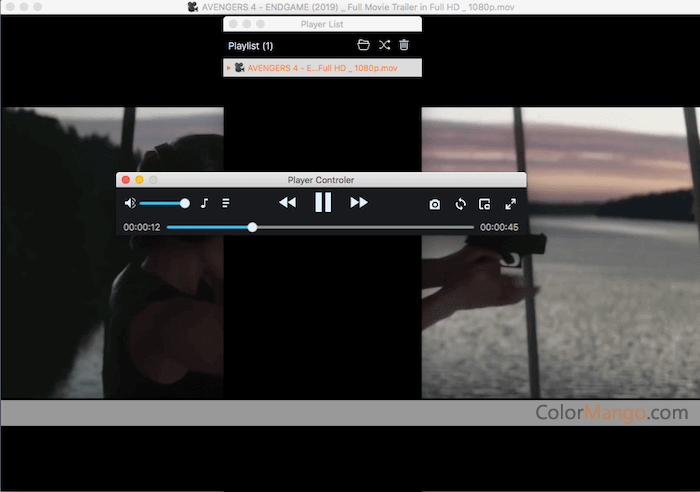
Task: Enter fullscreen with the expand arrows icon
Action: (510, 204)
